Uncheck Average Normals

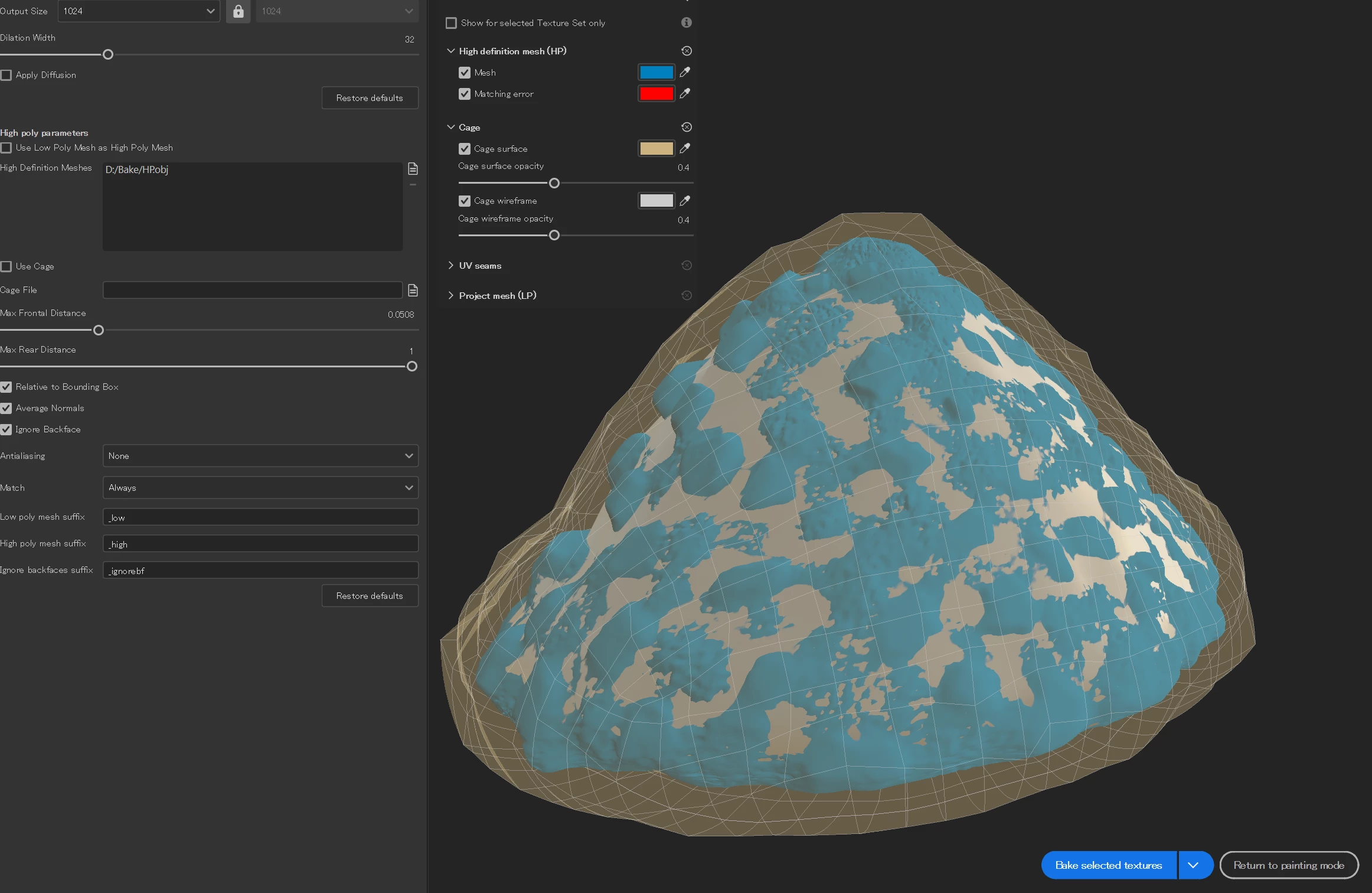(6, 408)
